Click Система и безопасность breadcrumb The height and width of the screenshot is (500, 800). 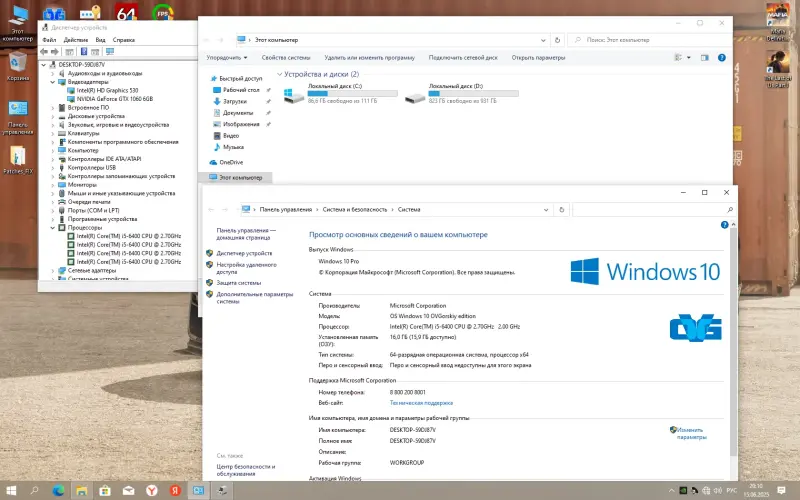tap(355, 210)
